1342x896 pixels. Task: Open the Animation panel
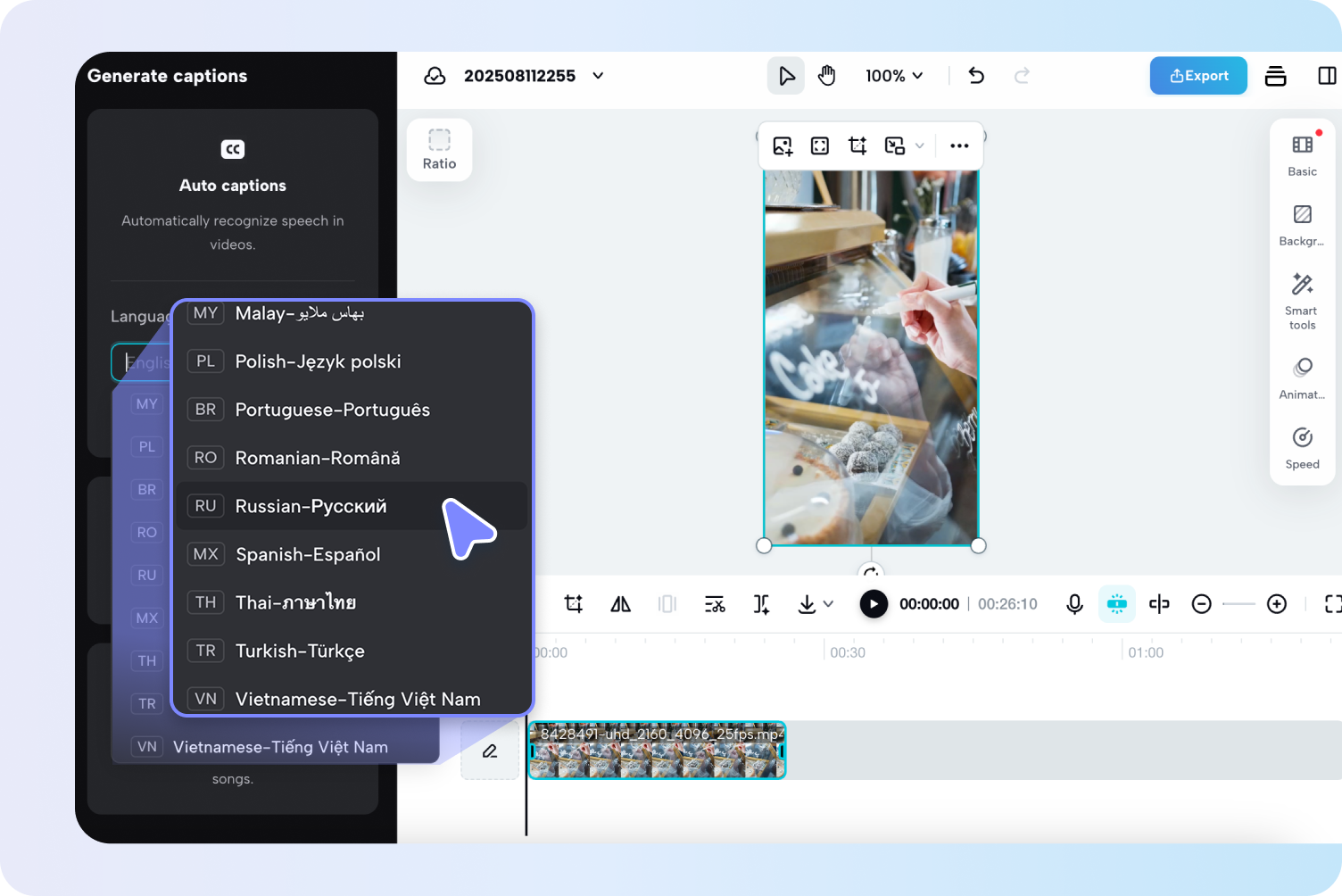[x=1302, y=379]
